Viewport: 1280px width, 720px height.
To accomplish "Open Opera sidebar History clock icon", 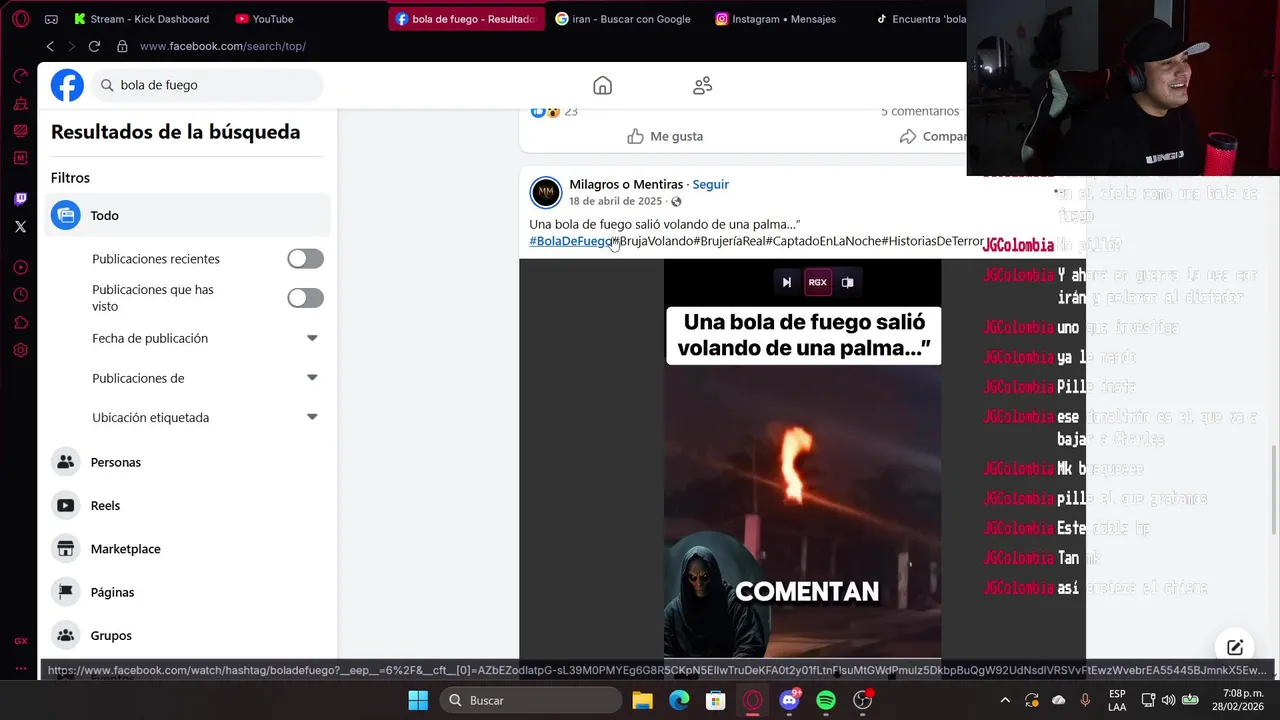I will click(20, 295).
